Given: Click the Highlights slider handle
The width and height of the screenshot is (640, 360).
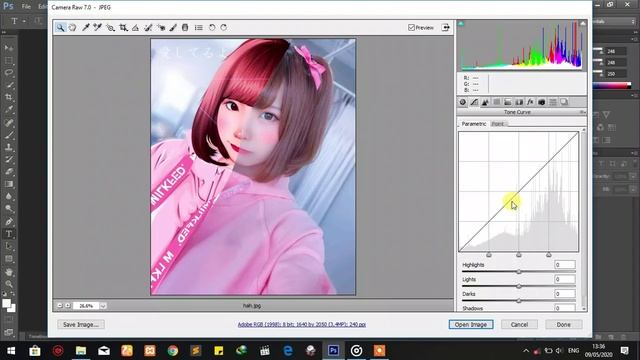Looking at the screenshot, I should click(519, 271).
